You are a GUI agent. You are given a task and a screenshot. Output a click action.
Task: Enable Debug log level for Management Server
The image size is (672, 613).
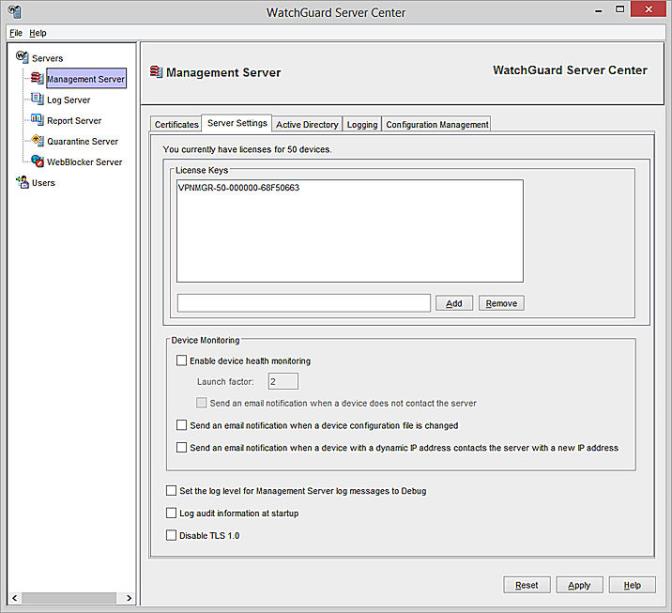(x=172, y=491)
